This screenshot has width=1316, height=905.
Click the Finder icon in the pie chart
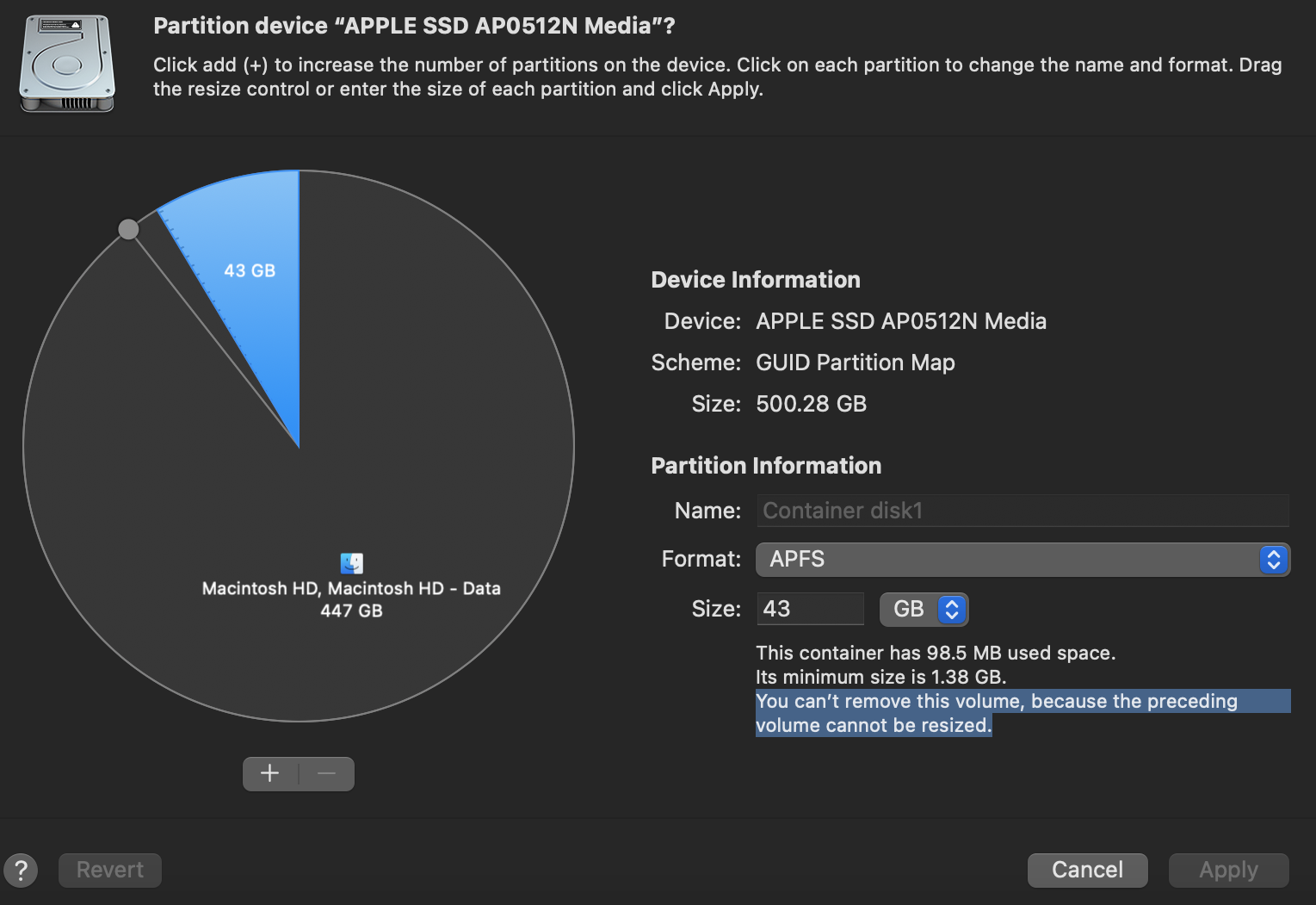point(351,563)
